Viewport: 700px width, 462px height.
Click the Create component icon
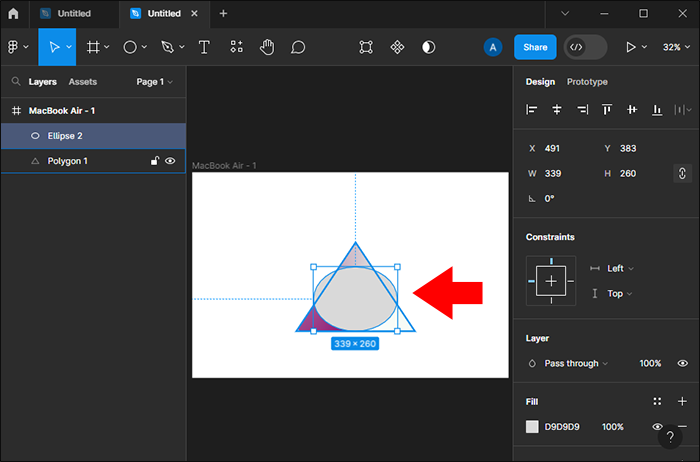click(x=397, y=47)
